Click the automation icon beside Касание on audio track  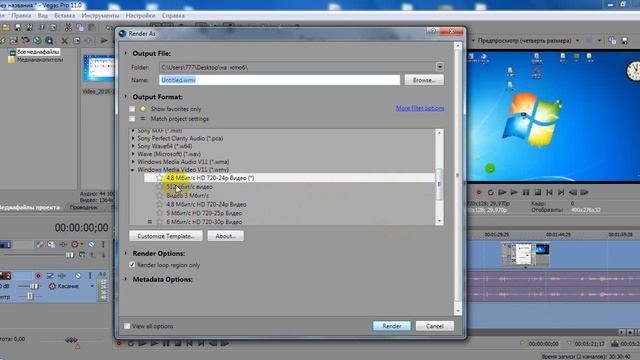pyautogui.click(x=52, y=286)
